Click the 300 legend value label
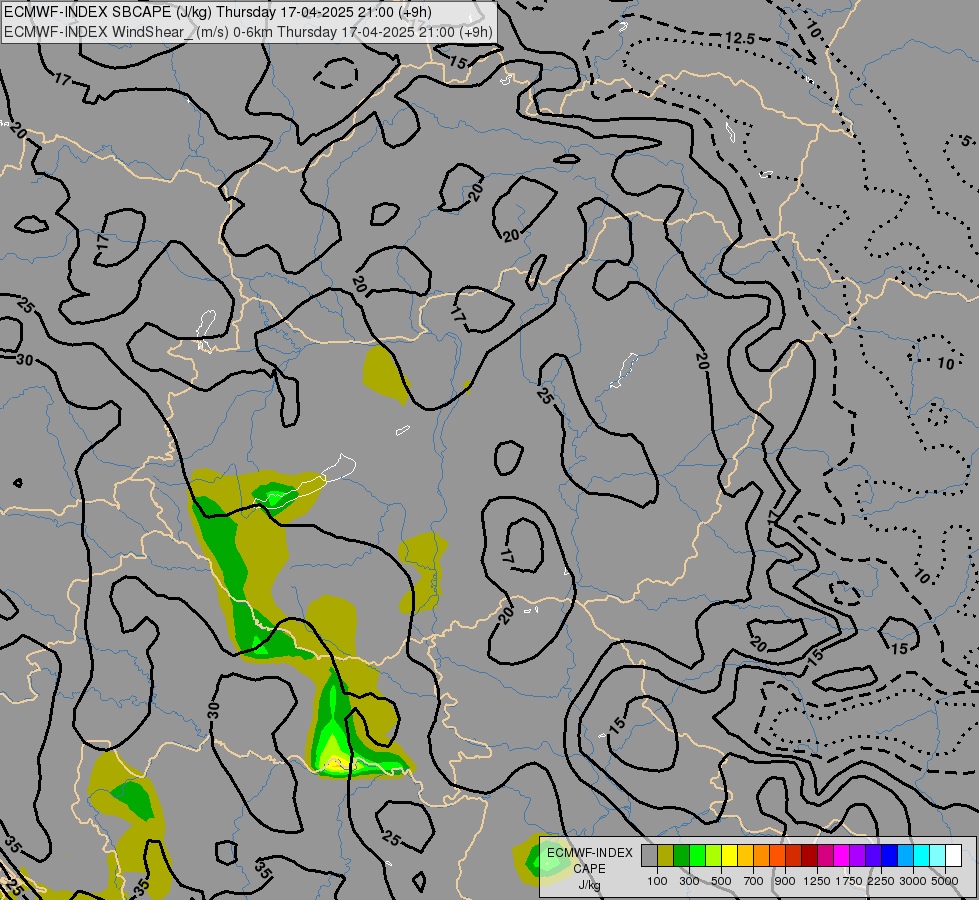This screenshot has width=979, height=900. click(689, 881)
